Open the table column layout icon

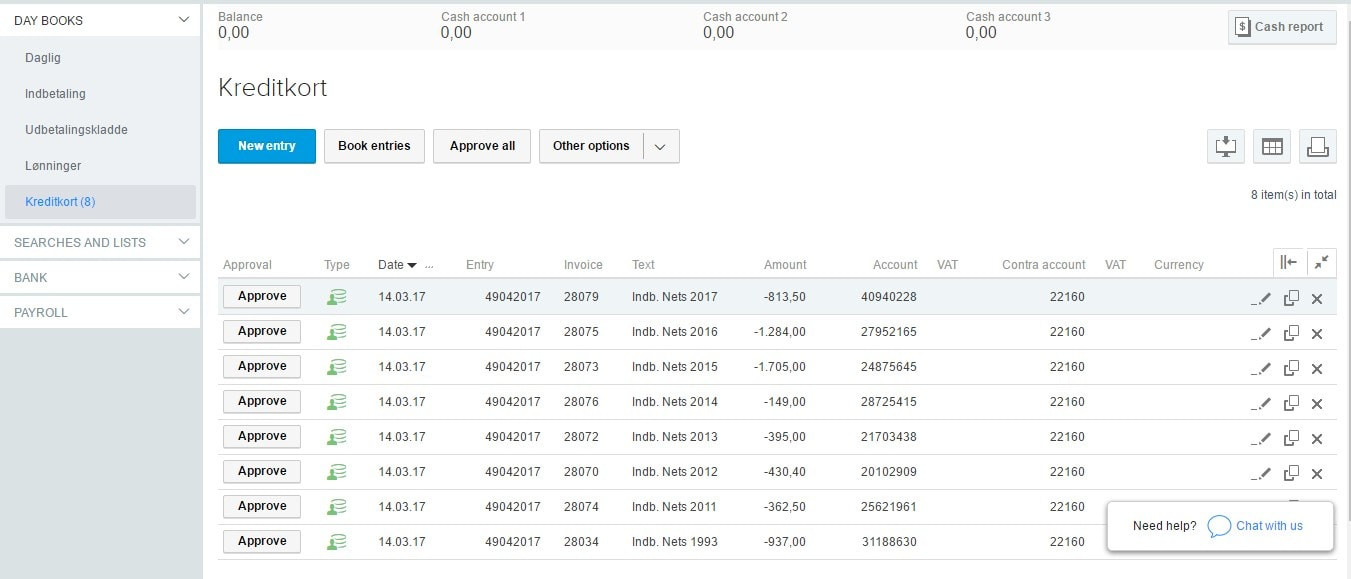1271,146
